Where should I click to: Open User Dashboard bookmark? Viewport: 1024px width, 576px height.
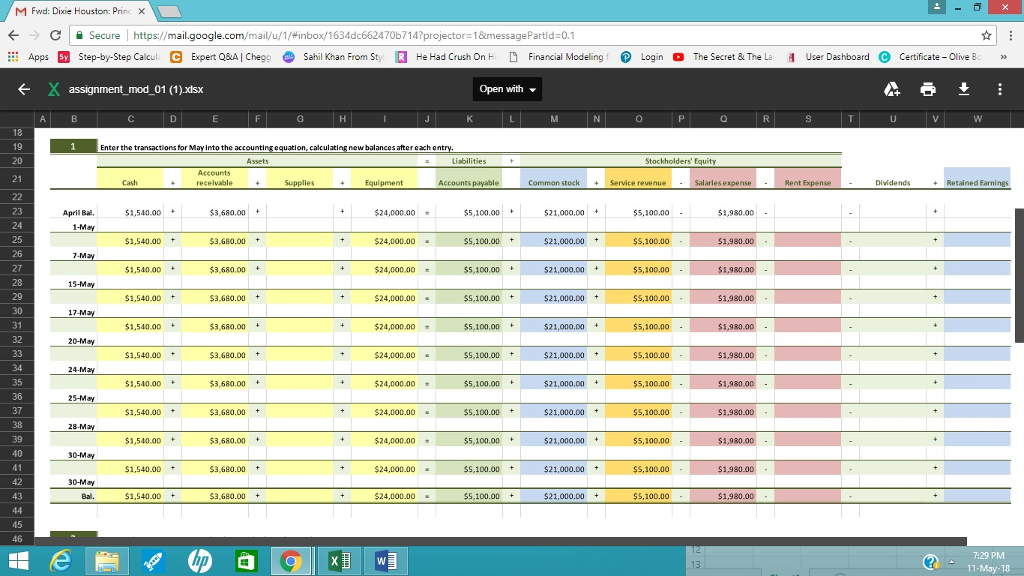[828, 57]
